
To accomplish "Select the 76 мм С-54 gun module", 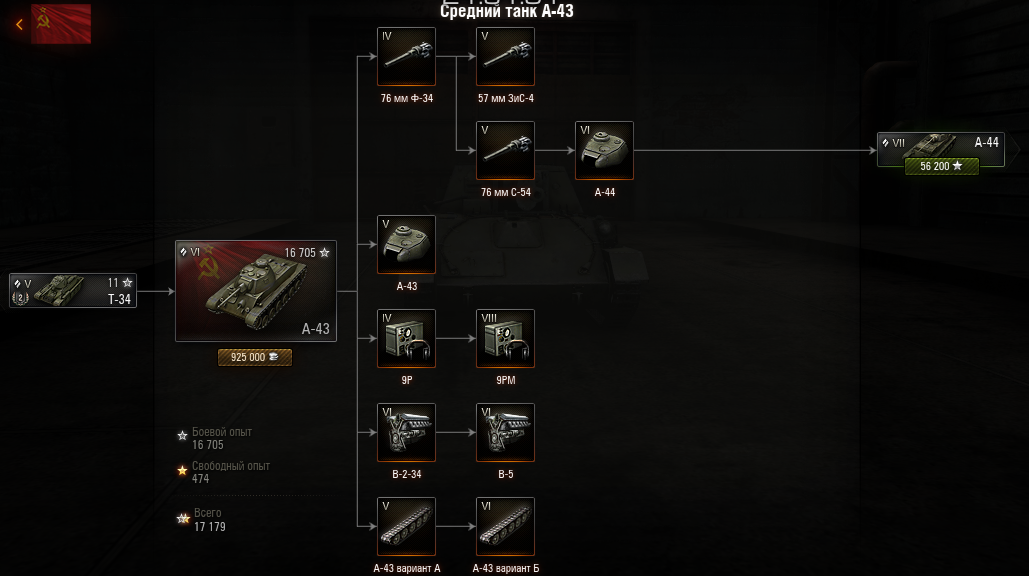I will coord(505,150).
